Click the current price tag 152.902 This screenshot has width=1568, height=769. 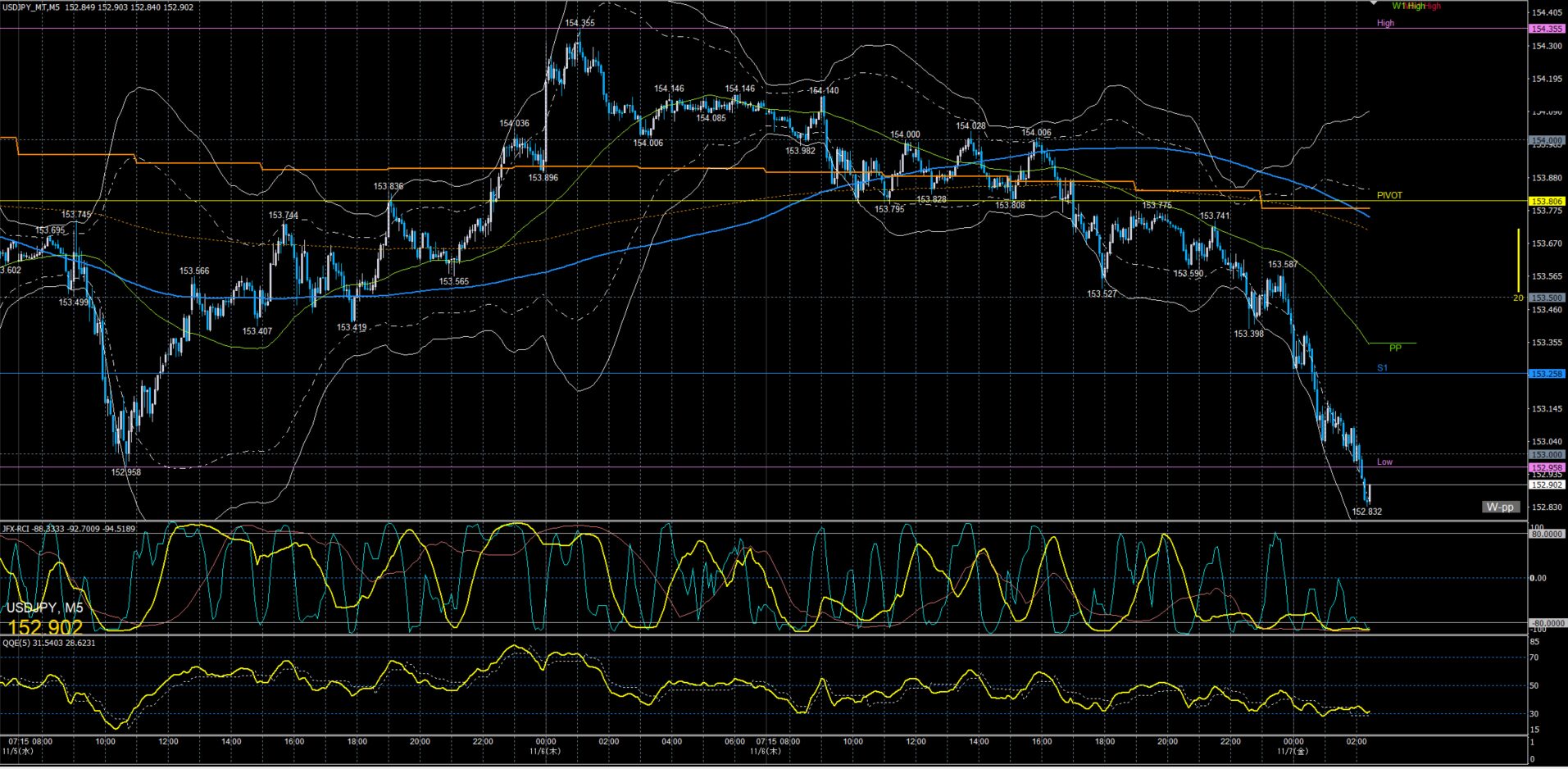1547,485
